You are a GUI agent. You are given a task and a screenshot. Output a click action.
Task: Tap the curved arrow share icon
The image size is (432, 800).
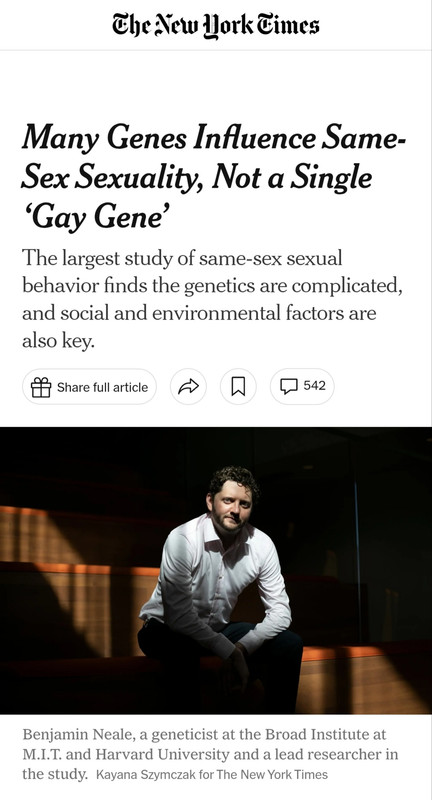click(x=188, y=387)
